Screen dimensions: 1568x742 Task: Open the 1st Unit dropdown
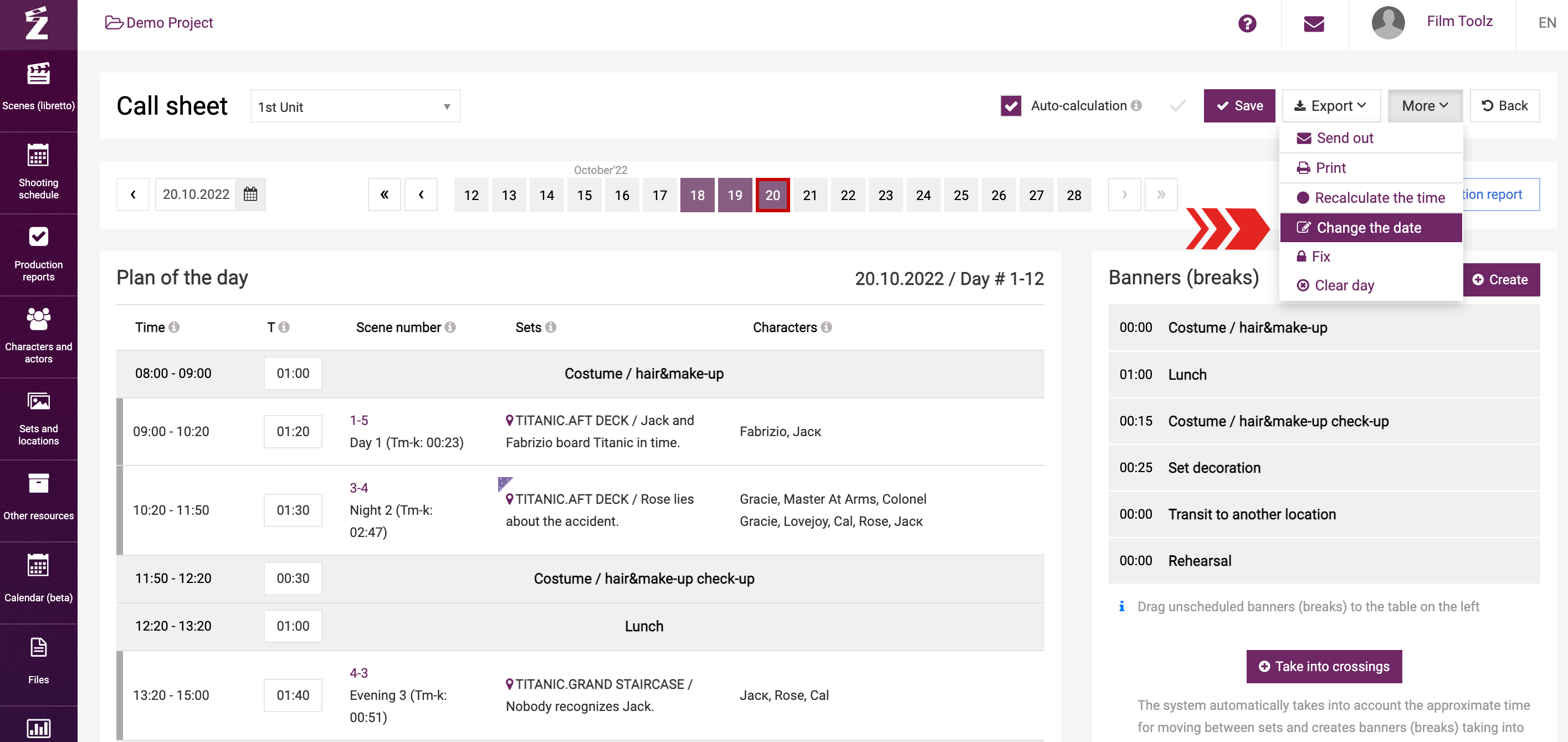pos(355,106)
